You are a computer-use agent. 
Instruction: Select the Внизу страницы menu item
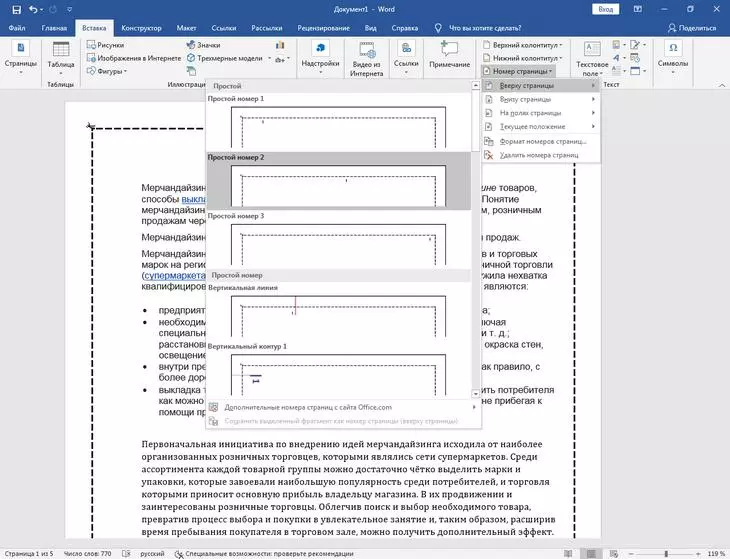(x=540, y=99)
